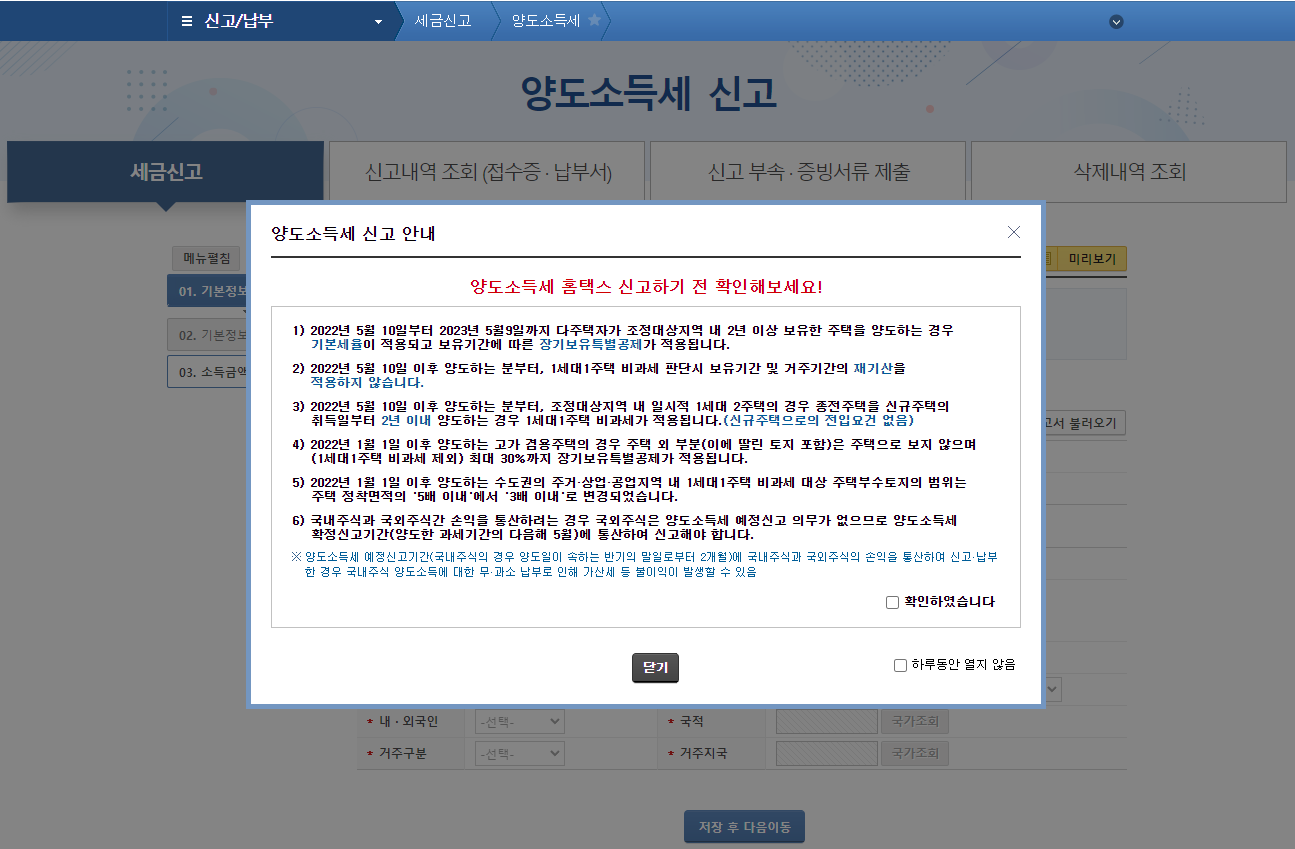Close the 양도소득세 신고 안내 popup with the X
1295x849 pixels.
1013,231
